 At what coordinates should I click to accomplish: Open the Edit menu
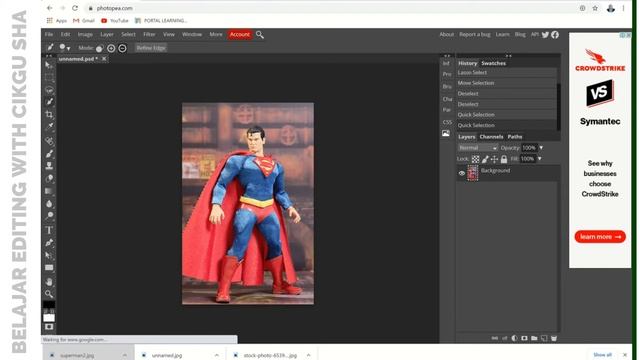tap(65, 35)
